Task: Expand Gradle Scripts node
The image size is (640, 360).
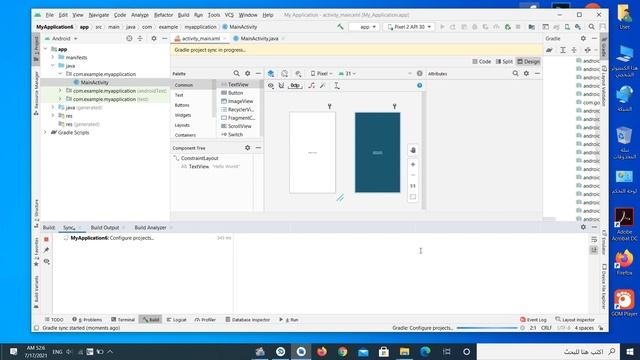Action: tap(46, 133)
